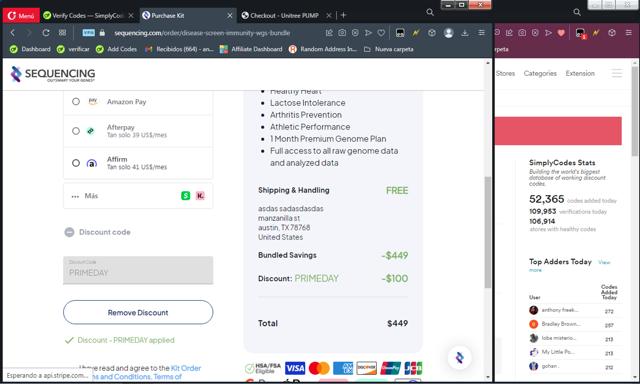Click the green Cash App payment icon
The height and width of the screenshot is (384, 640).
tap(185, 196)
